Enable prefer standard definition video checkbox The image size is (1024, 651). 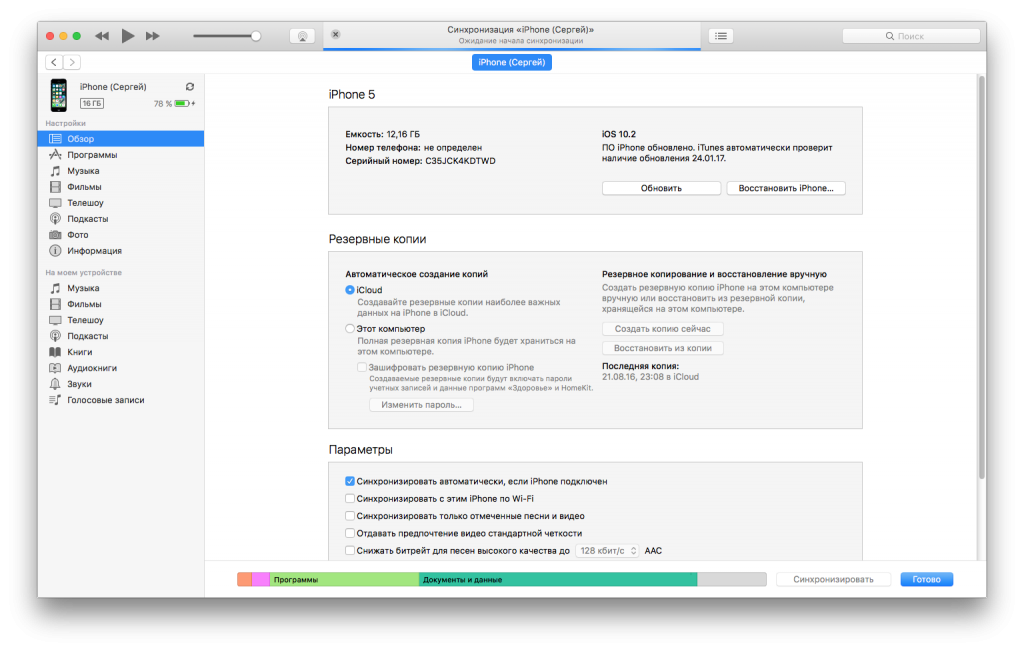(x=350, y=533)
